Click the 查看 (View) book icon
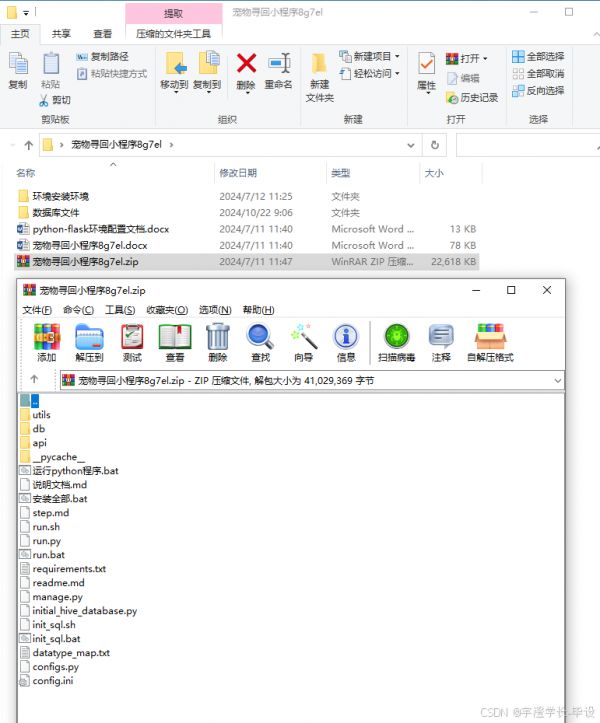600x723 pixels. pyautogui.click(x=175, y=342)
